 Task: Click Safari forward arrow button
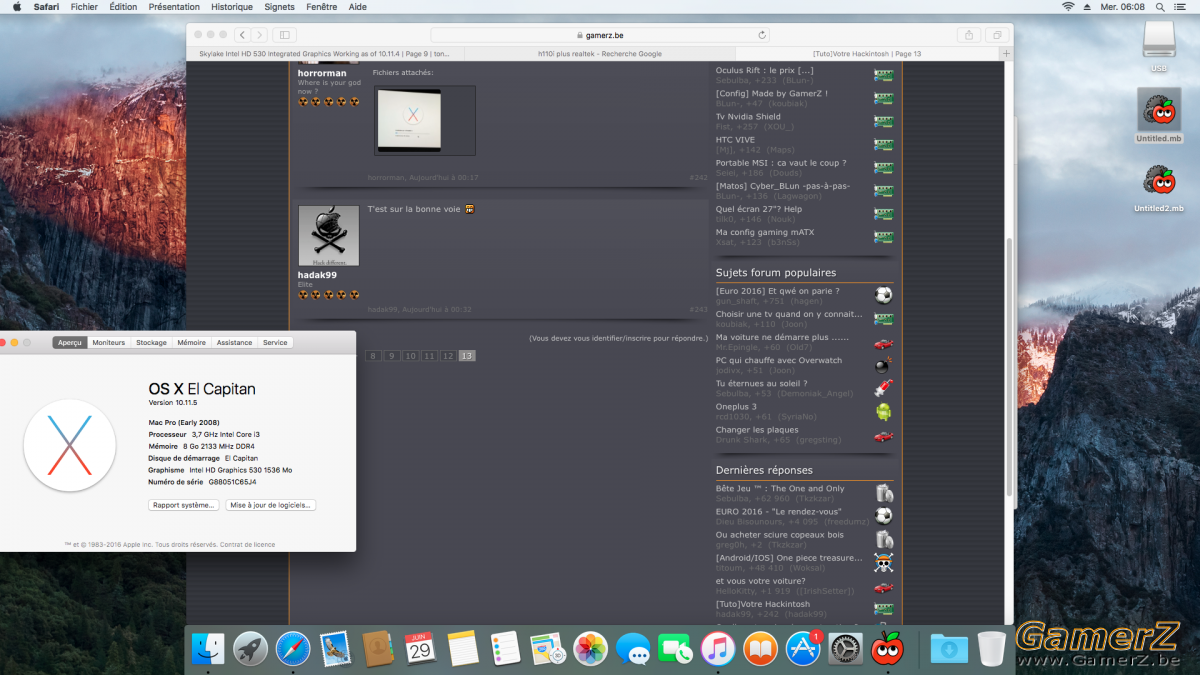click(259, 35)
